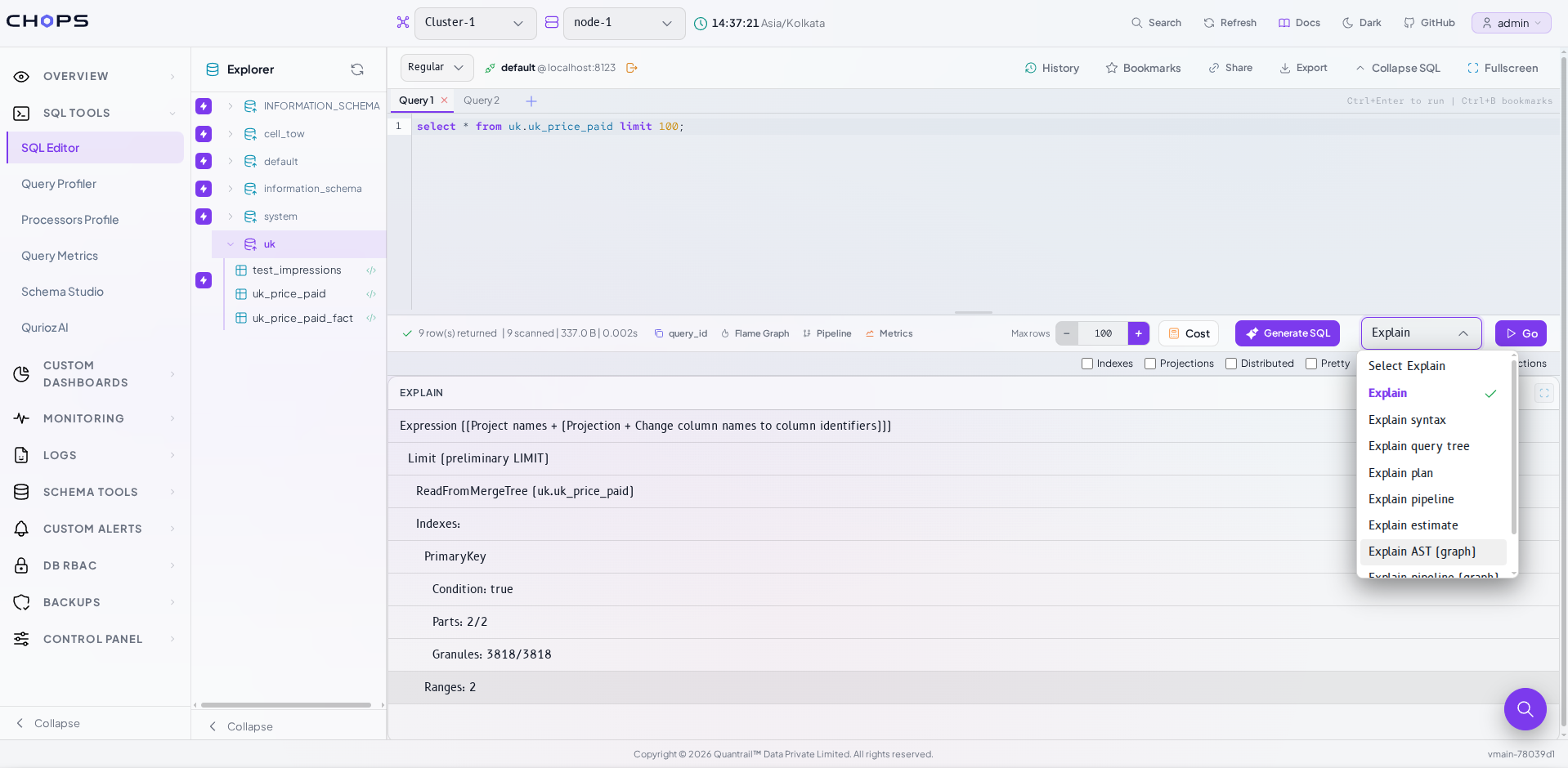
Task: Enable the Distributed checkbox
Action: click(1231, 364)
